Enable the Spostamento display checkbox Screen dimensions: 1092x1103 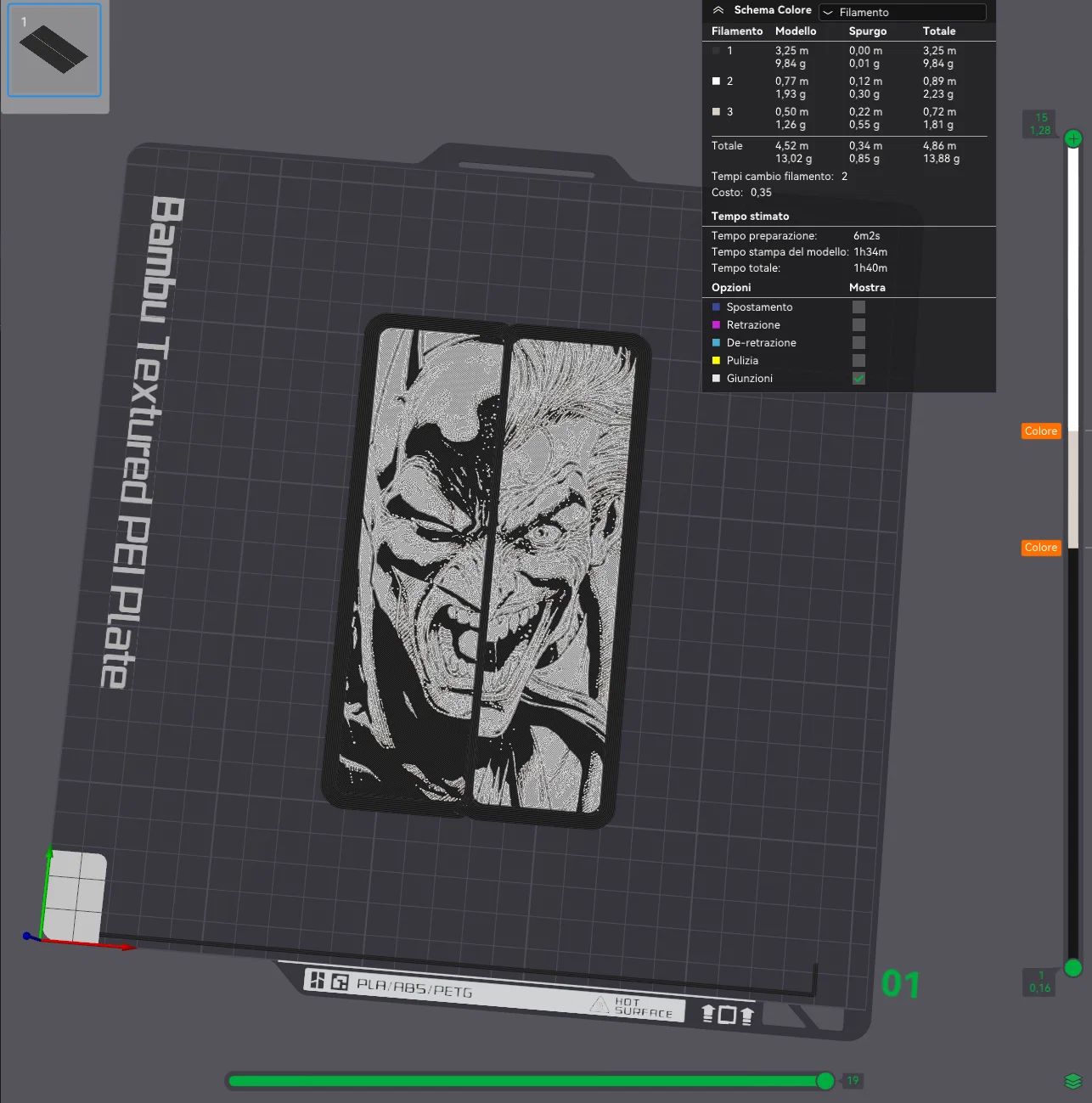(858, 307)
